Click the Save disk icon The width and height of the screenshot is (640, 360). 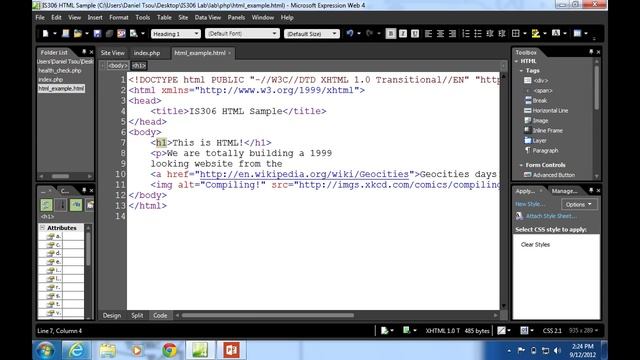coord(97,33)
